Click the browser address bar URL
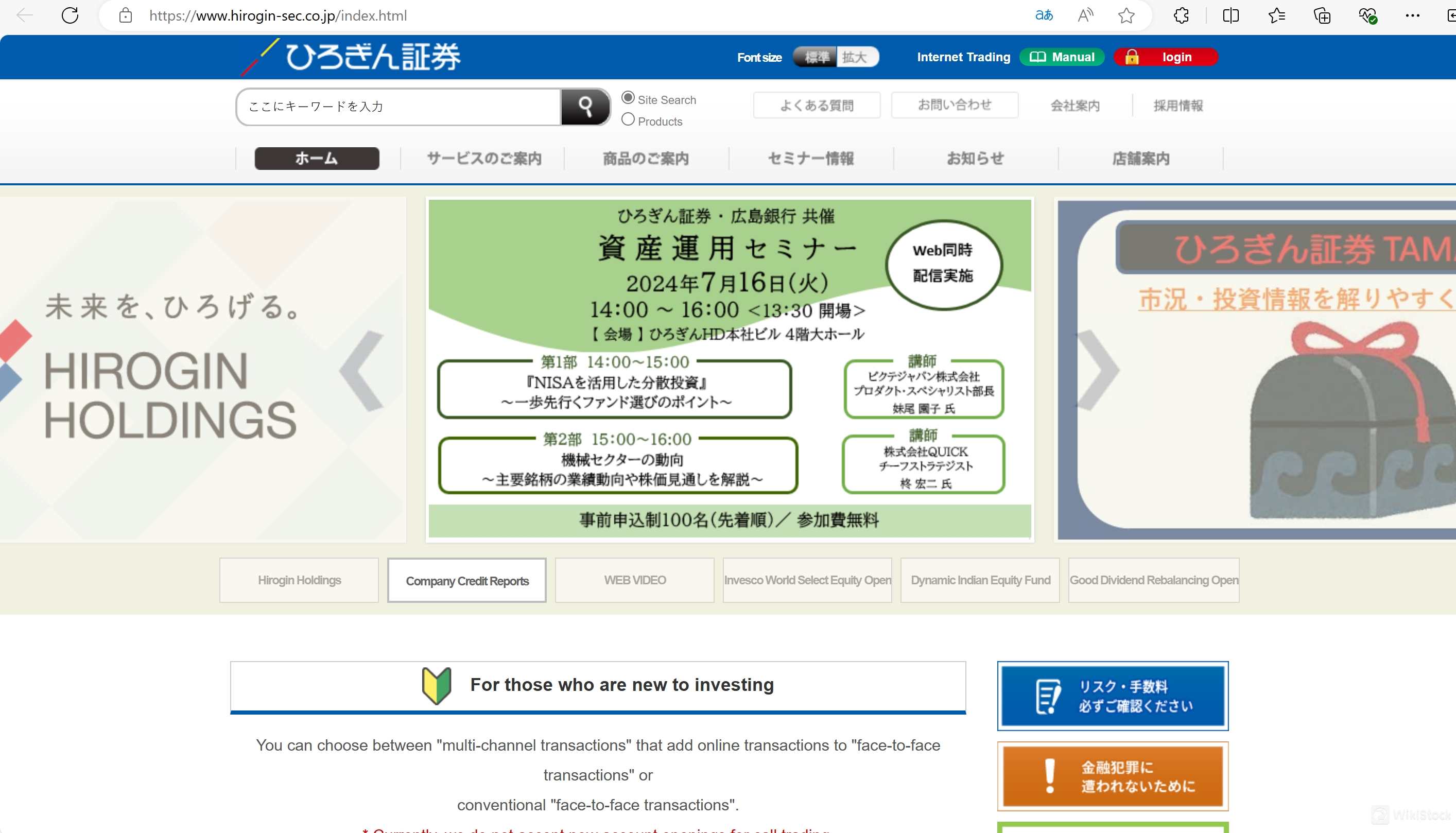 [x=278, y=15]
